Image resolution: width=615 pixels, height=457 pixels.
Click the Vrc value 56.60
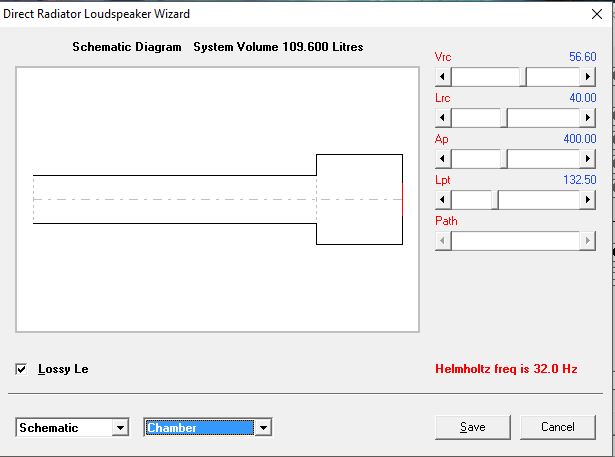(582, 56)
